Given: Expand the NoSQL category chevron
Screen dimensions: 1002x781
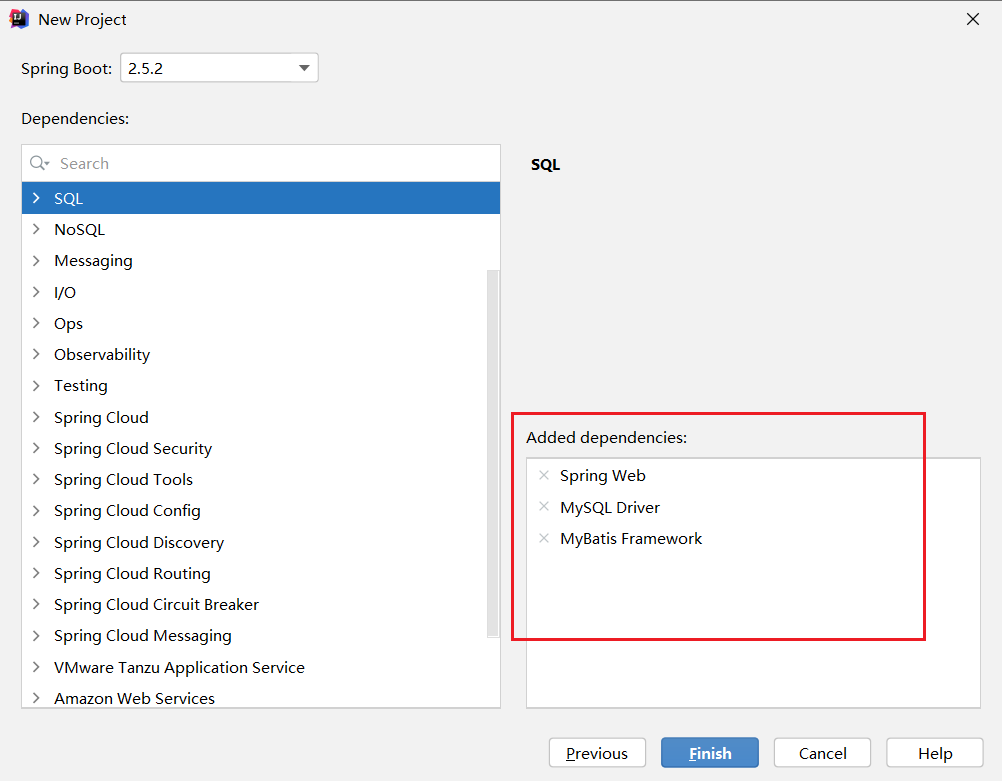Looking at the screenshot, I should pos(36,229).
